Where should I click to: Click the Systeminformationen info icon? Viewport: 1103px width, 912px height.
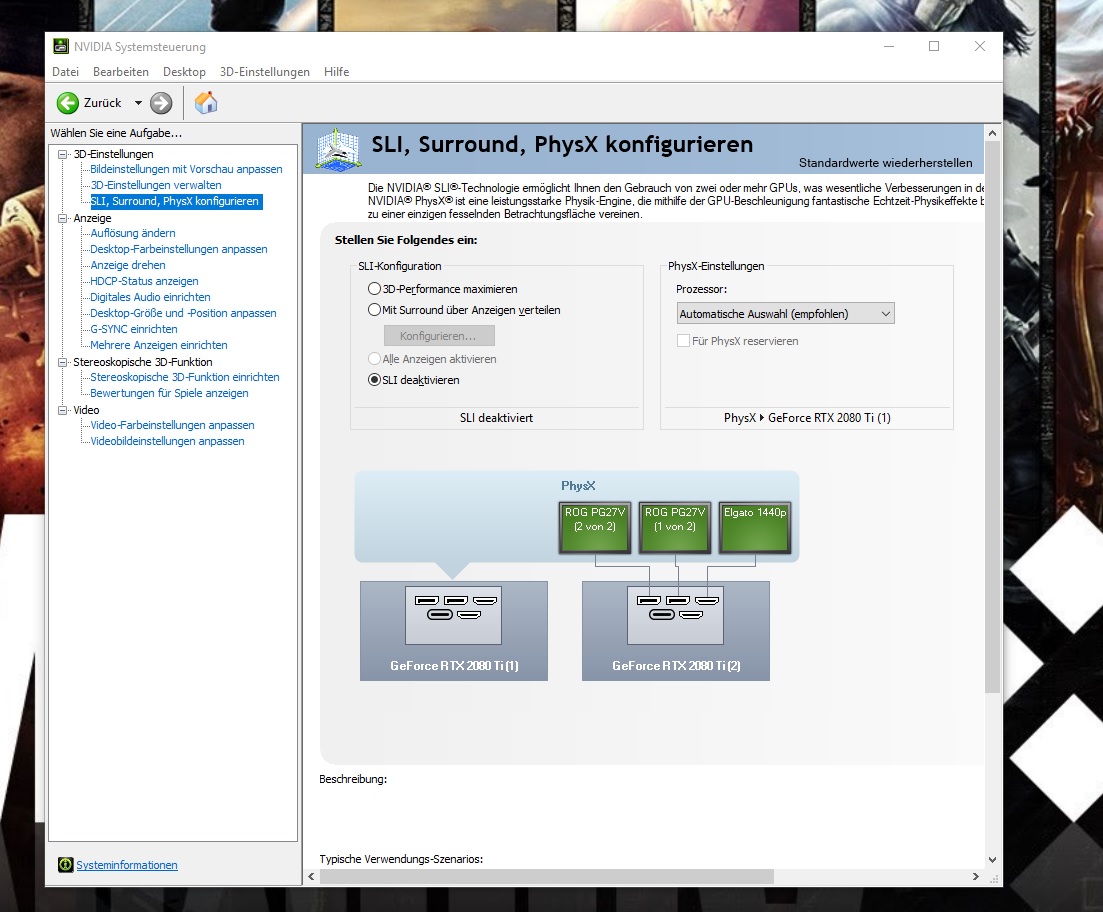65,865
